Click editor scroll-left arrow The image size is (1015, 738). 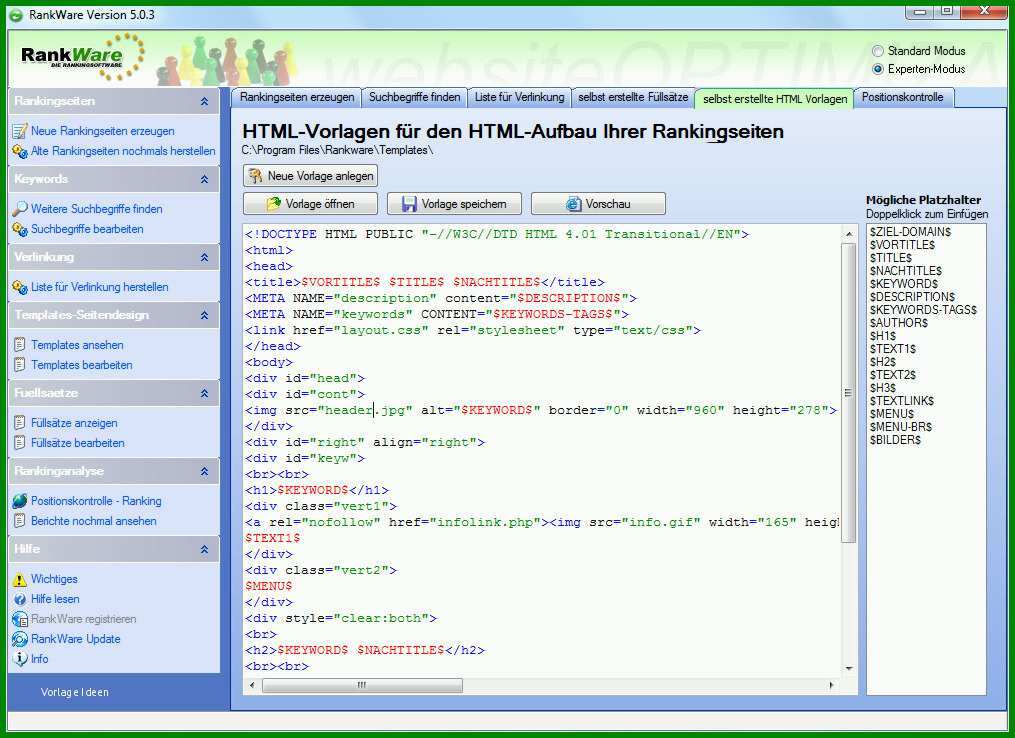coord(252,685)
